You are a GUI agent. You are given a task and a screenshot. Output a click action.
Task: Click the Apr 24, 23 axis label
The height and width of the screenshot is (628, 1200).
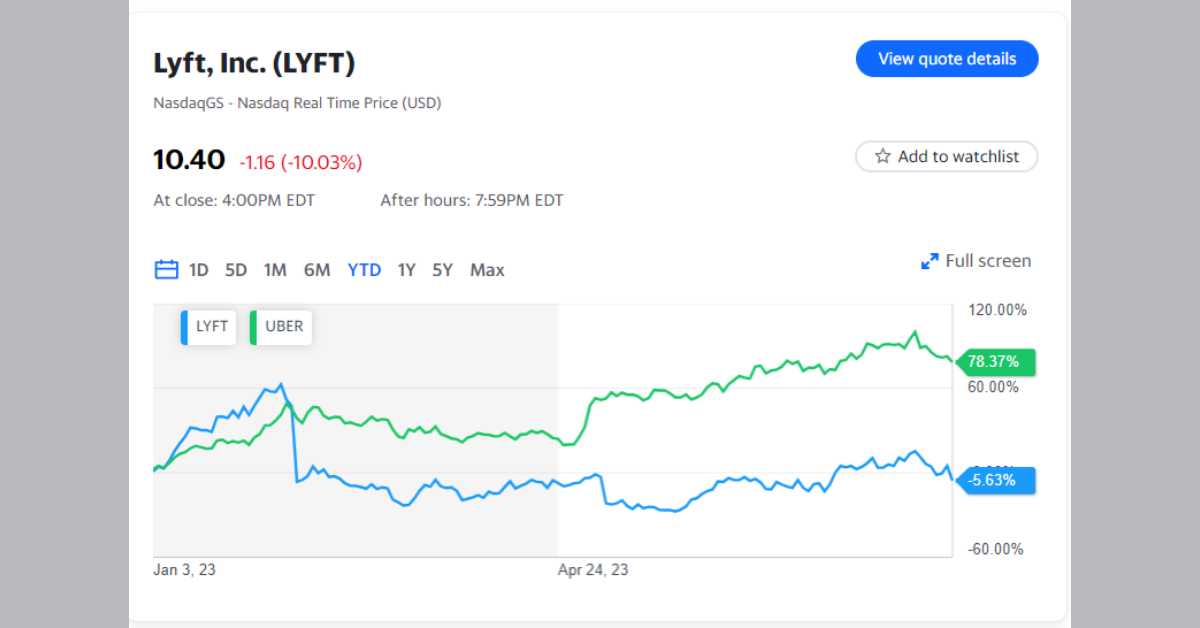pyautogui.click(x=593, y=570)
